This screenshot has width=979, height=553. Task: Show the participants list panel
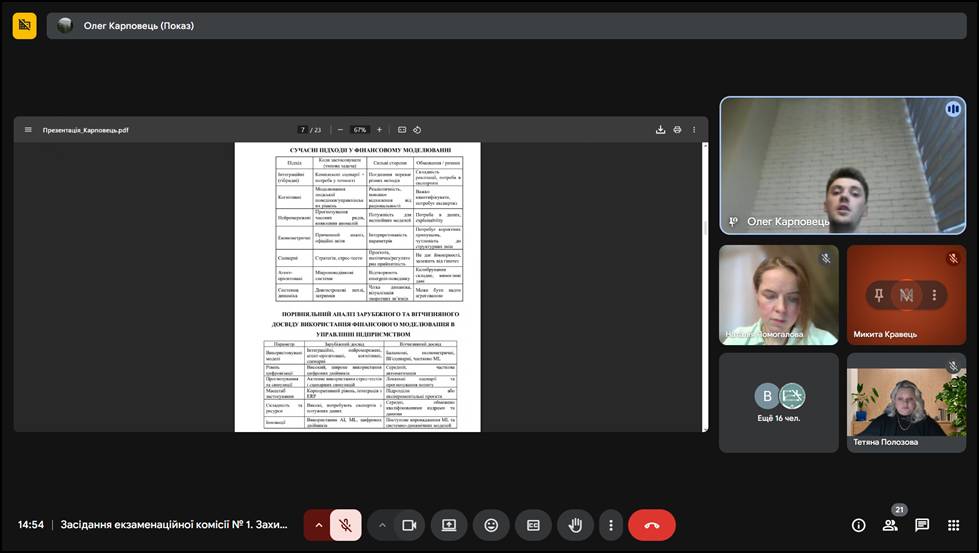[889, 525]
